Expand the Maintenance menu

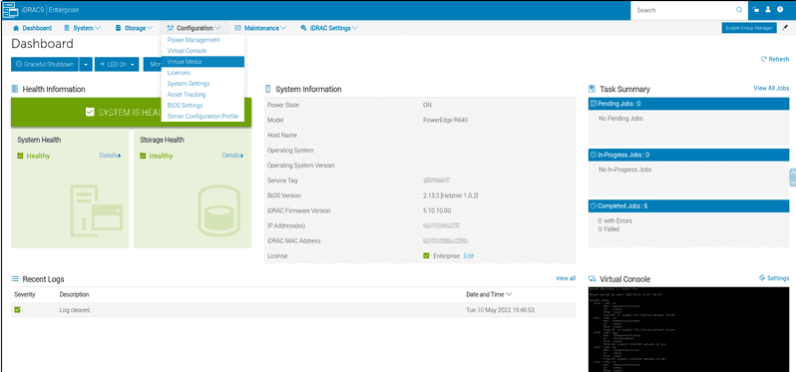[x=260, y=28]
